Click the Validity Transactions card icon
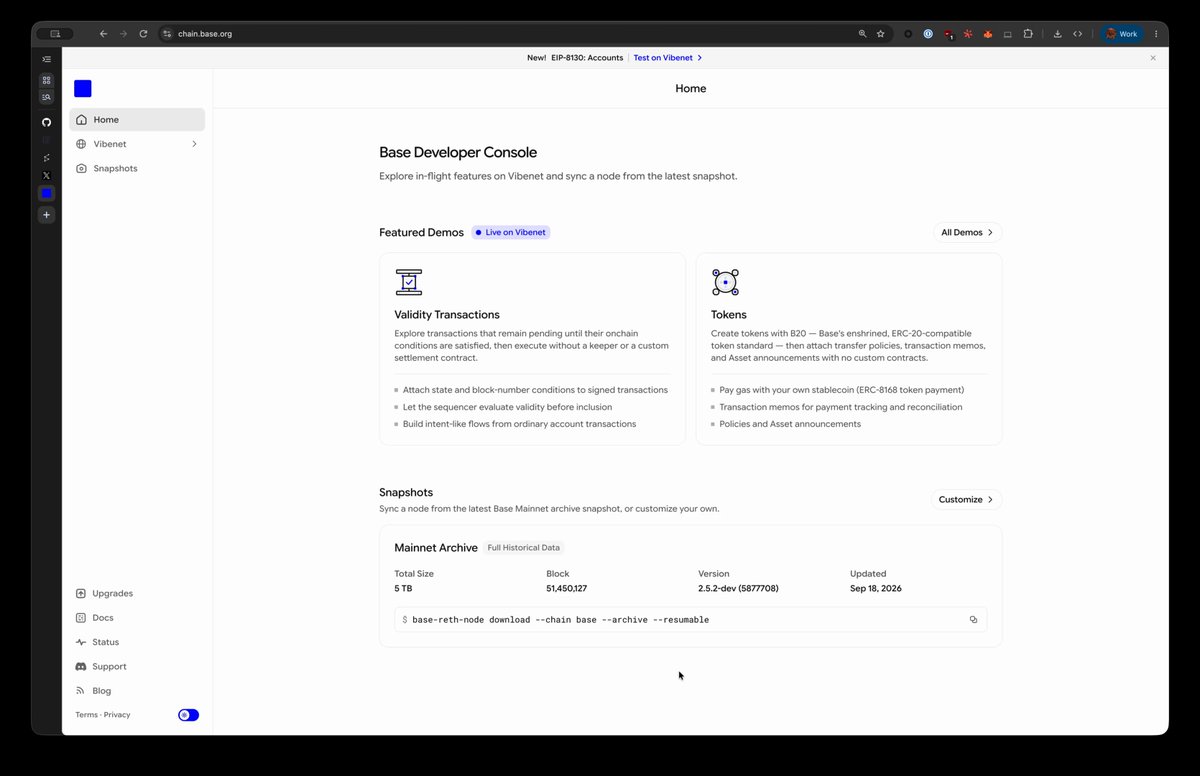Viewport: 1200px width, 776px height. 408,282
